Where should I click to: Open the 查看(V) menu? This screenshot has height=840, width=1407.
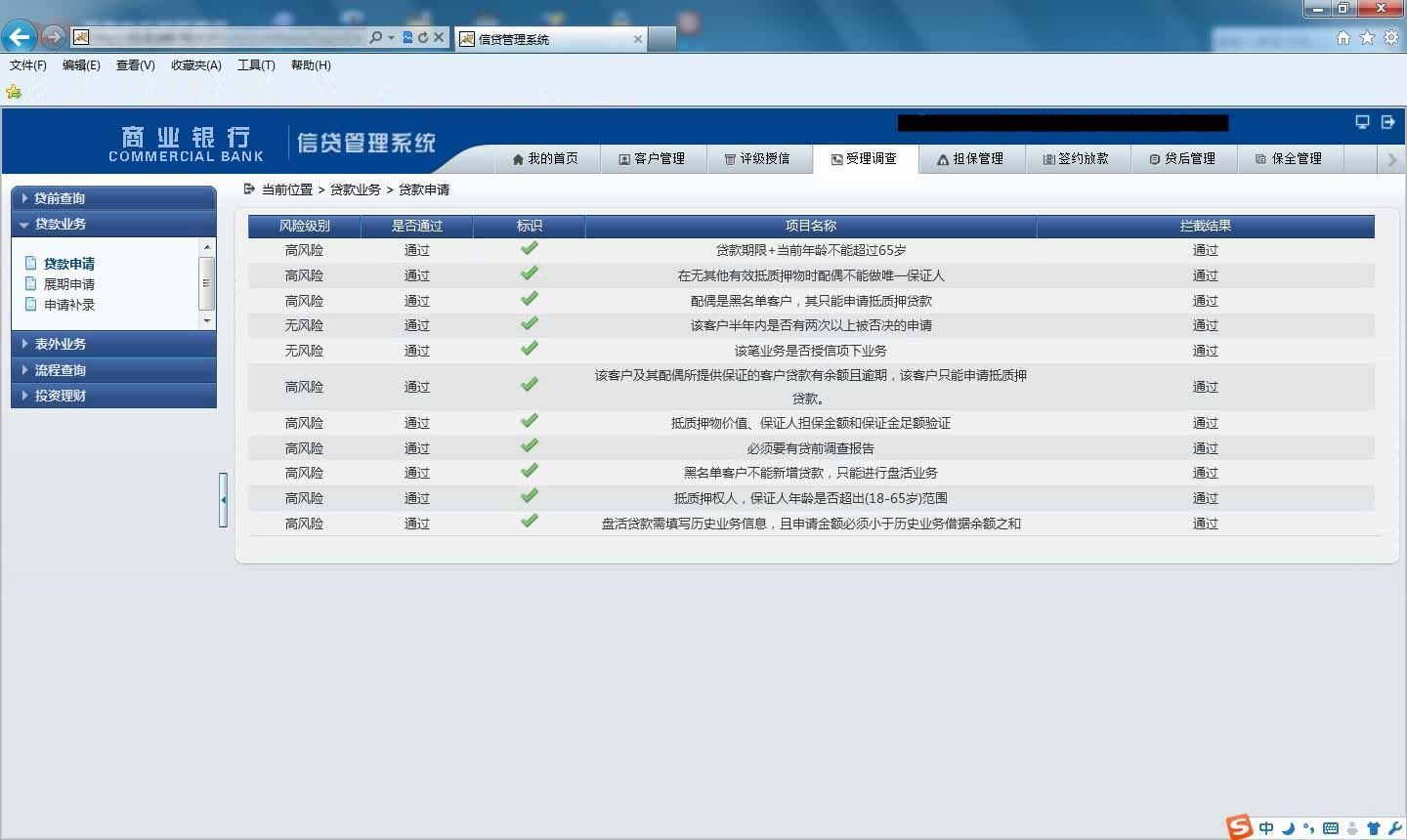click(135, 65)
